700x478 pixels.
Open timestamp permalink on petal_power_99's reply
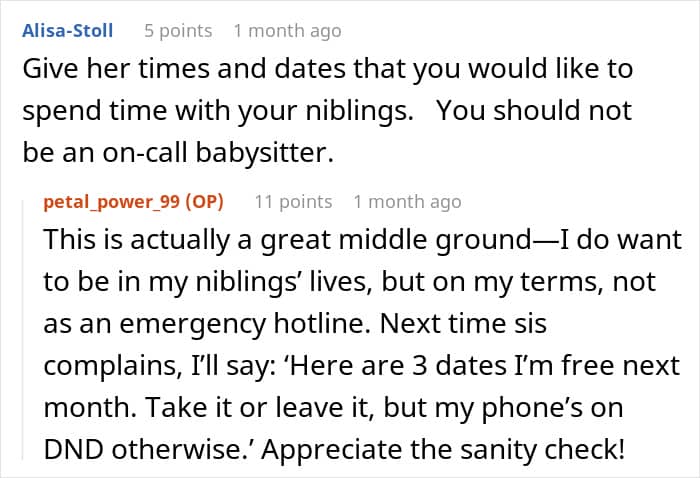(x=407, y=201)
